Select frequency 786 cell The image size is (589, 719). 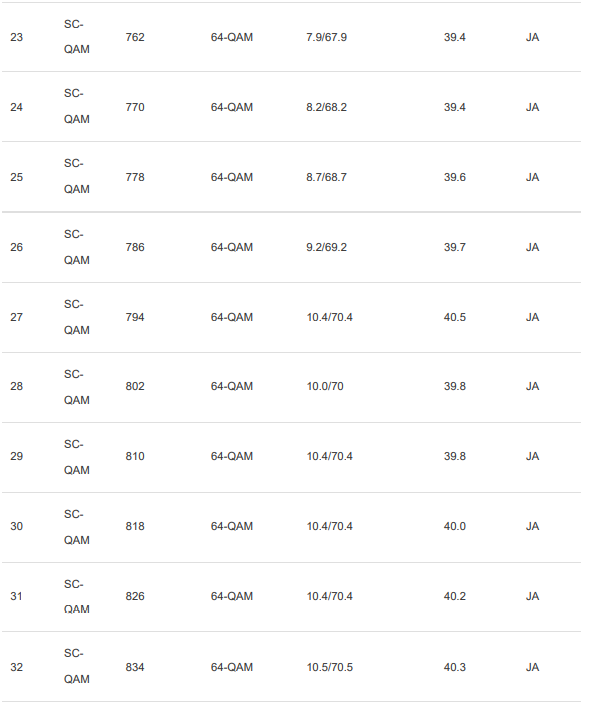tap(135, 248)
